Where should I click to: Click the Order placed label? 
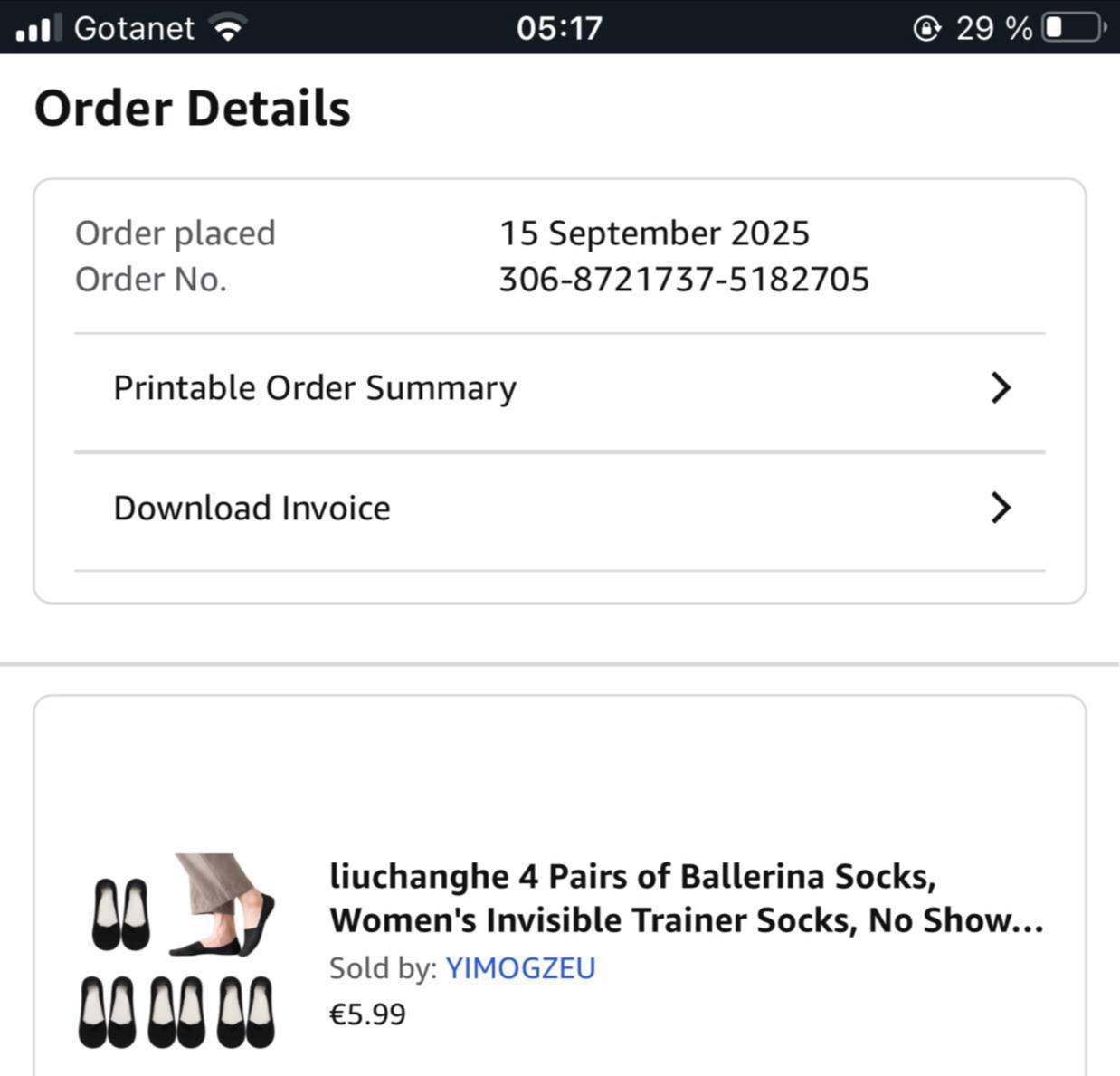tap(175, 233)
